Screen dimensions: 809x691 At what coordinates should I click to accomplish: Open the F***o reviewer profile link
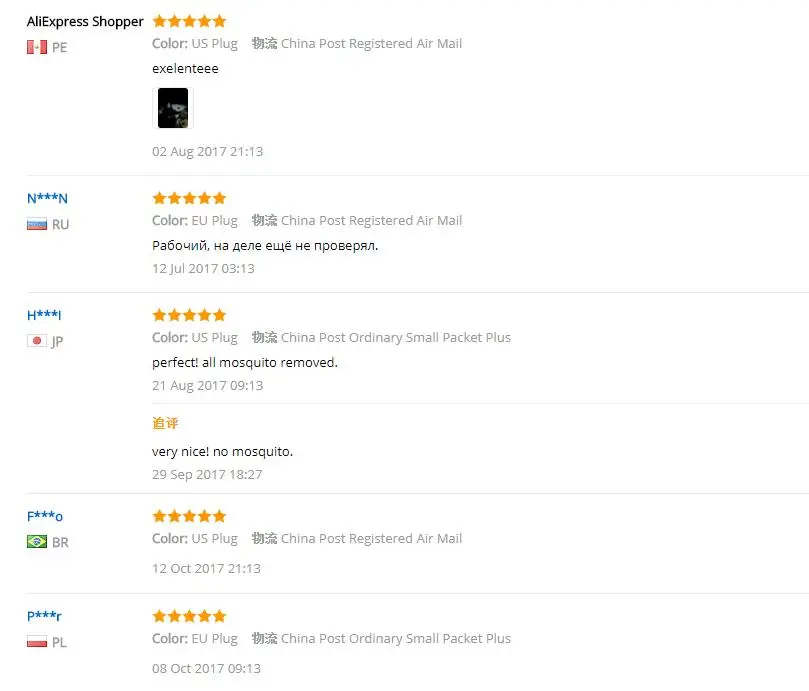(45, 516)
